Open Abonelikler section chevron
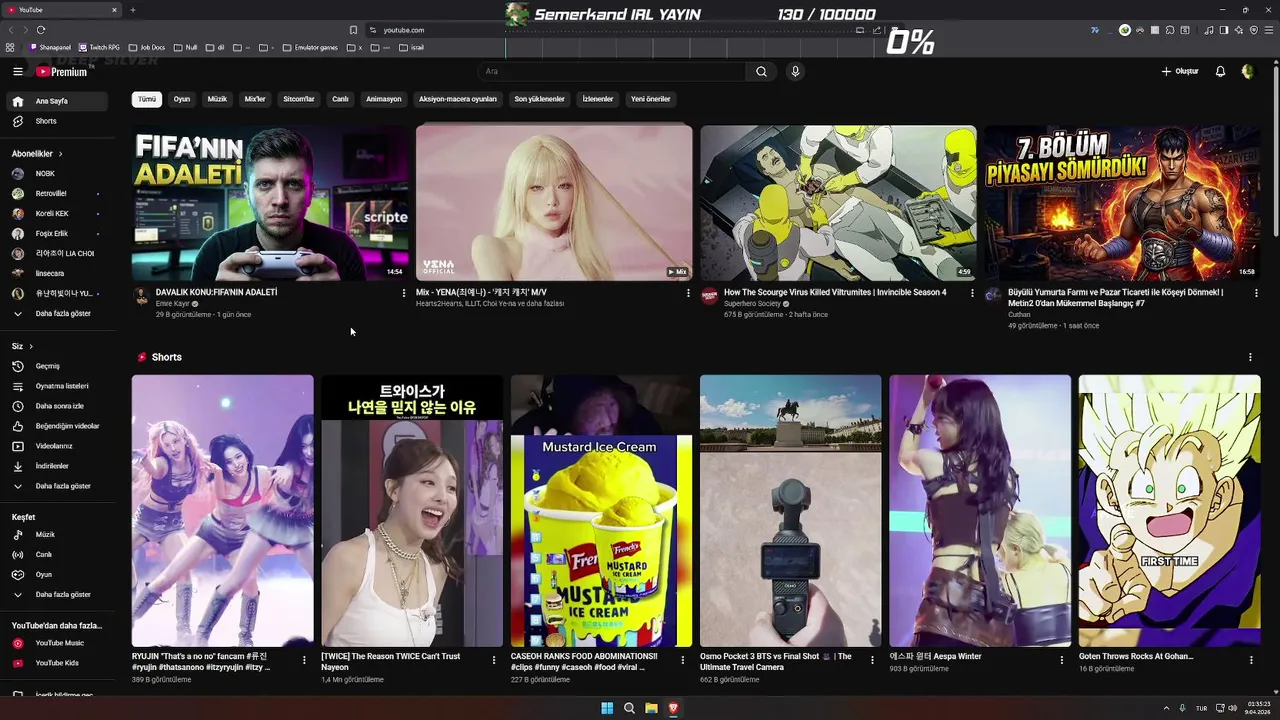Viewport: 1280px width, 720px height. 60,154
